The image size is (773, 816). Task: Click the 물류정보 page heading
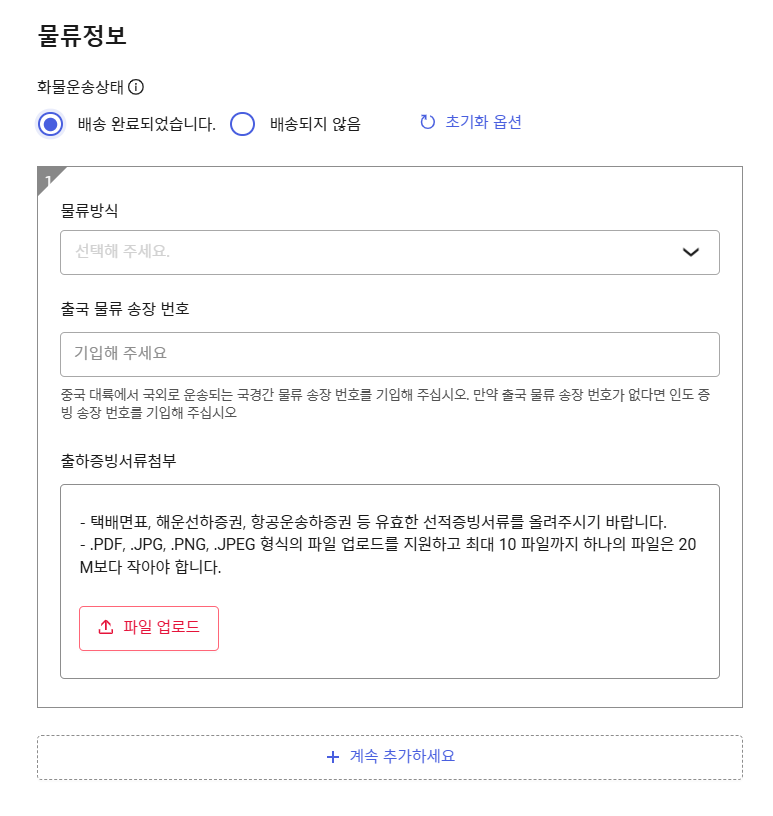(82, 36)
